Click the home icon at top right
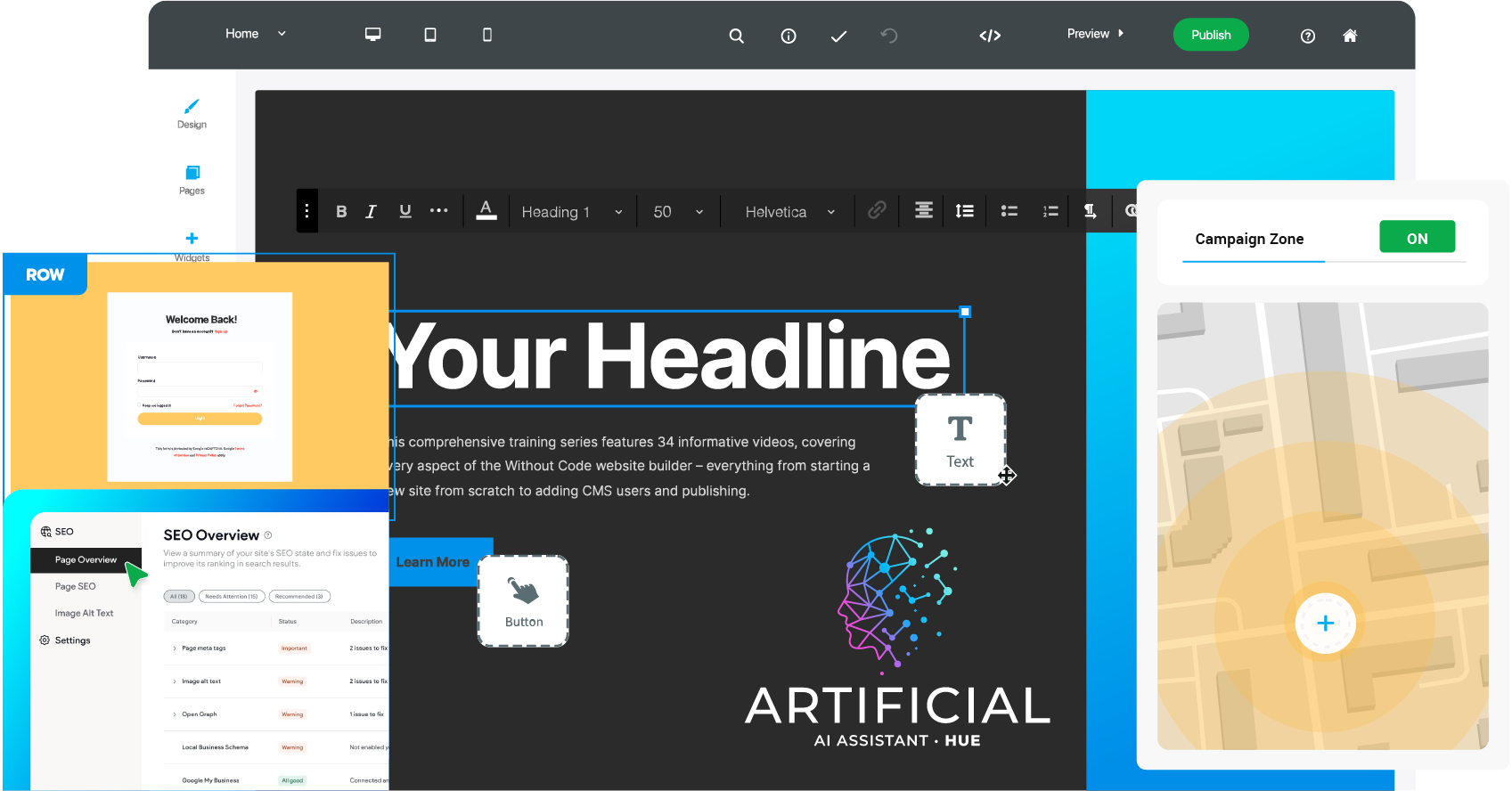This screenshot has height=791, width=1512. (1350, 36)
